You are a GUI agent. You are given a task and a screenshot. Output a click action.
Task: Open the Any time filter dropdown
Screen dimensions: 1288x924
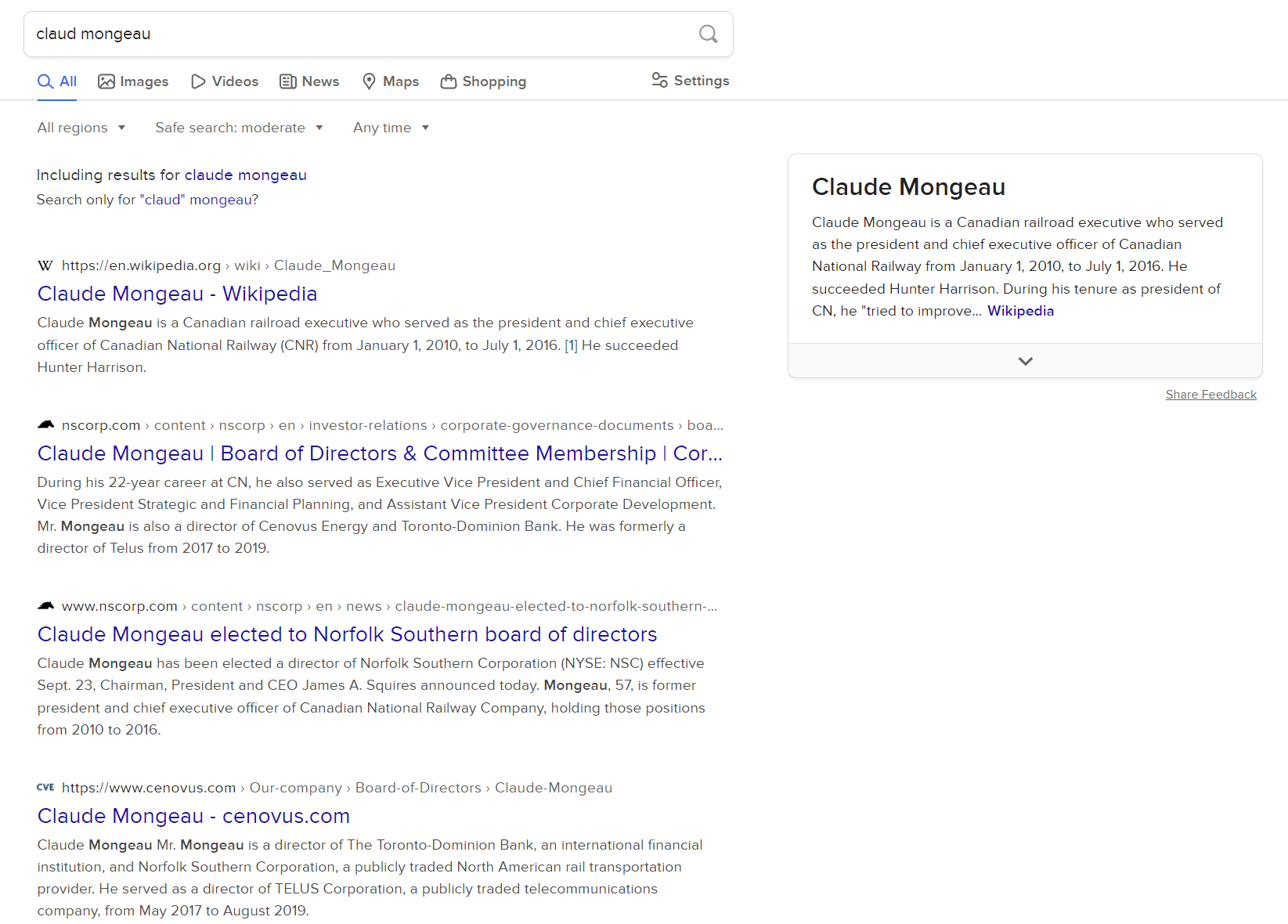click(391, 128)
